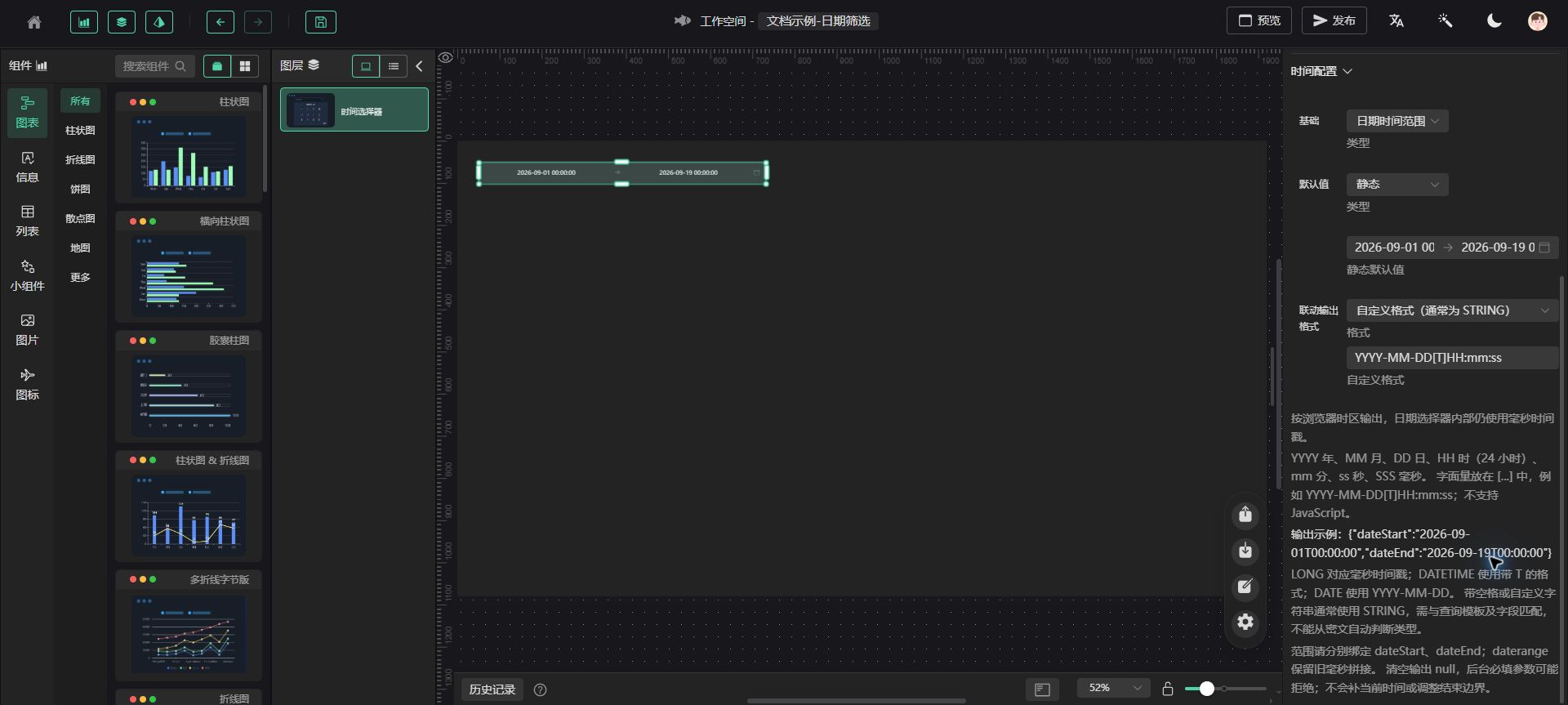Click the pyramid-shaped toolbar icon
Image resolution: width=1568 pixels, height=705 pixels.
pyautogui.click(x=159, y=22)
